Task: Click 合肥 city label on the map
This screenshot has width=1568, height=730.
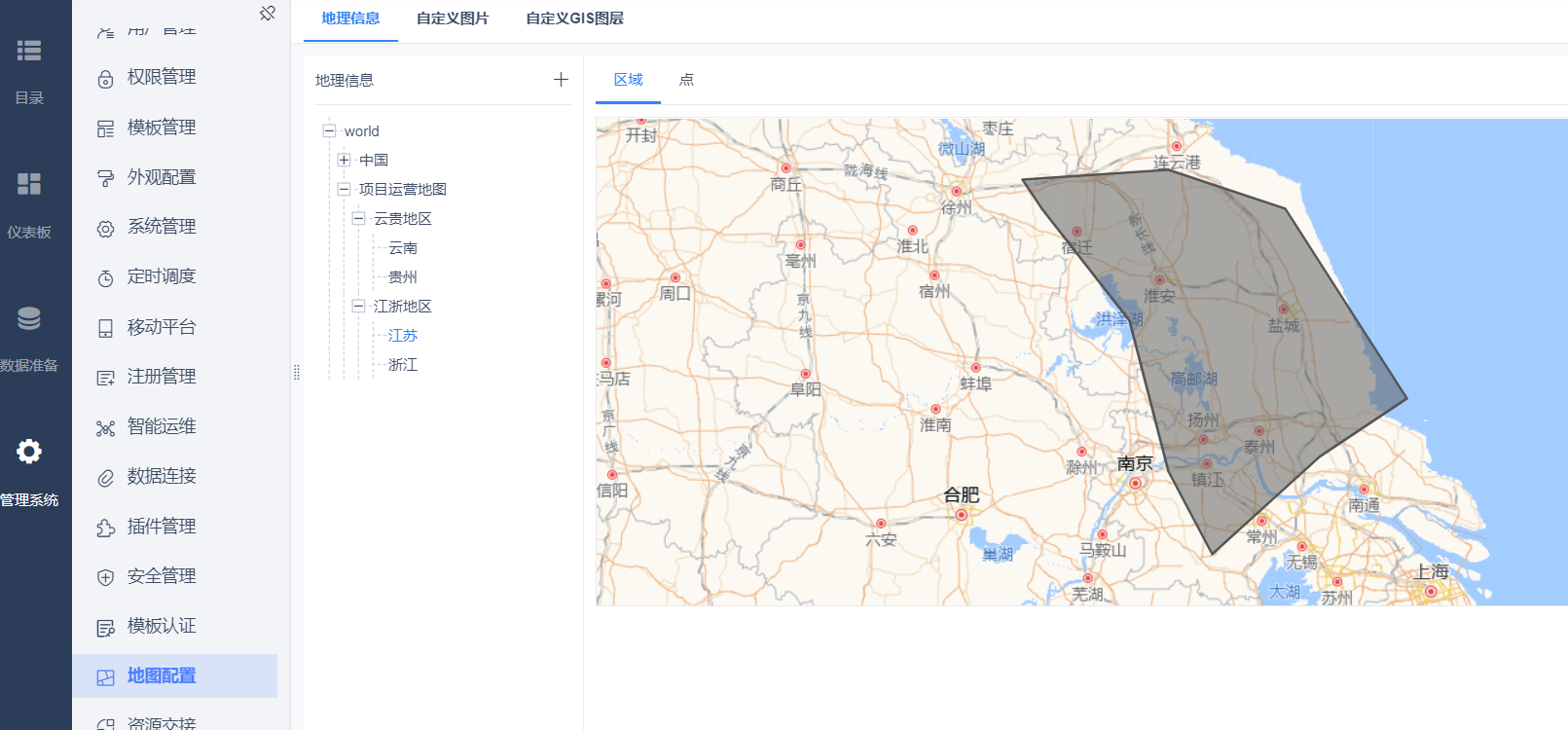Action: 962,494
